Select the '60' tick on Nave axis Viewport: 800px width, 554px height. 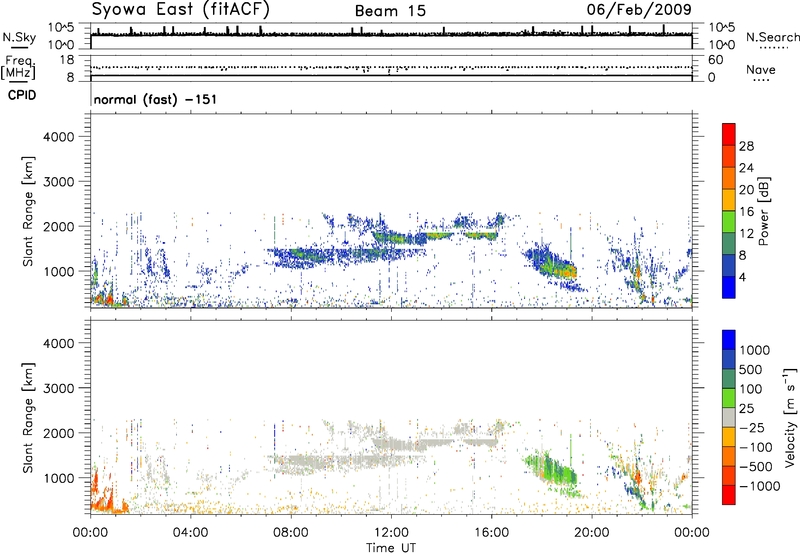pyautogui.click(x=715, y=60)
